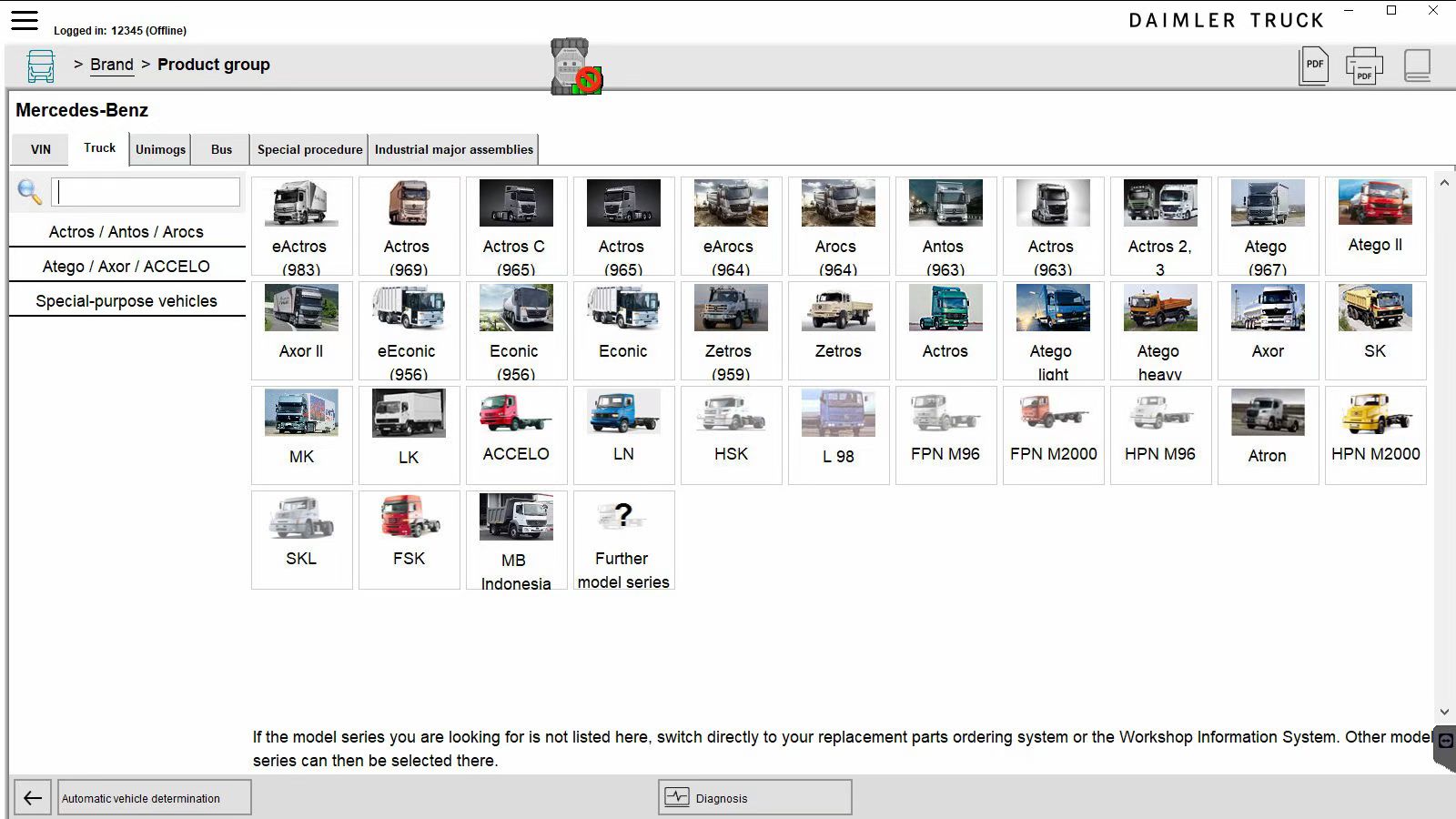The image size is (1456, 819).
Task: Select Special-purpose vehicles category
Action: (x=126, y=301)
